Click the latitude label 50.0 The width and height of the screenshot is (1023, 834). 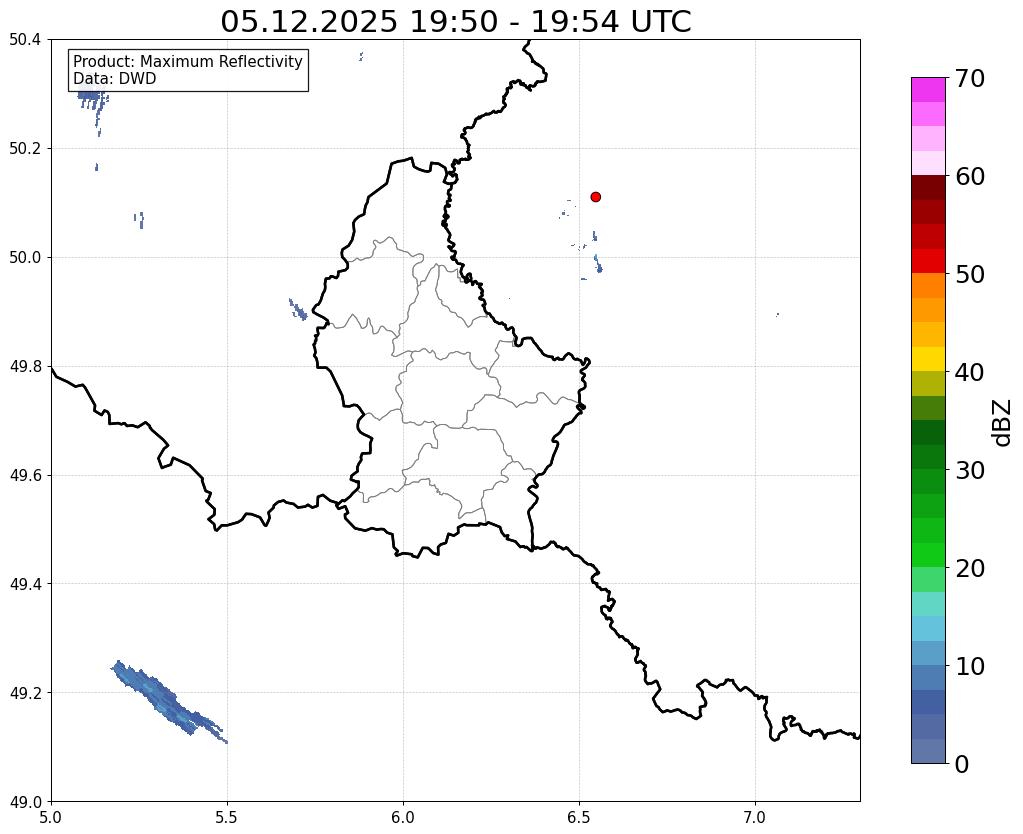coord(25,258)
